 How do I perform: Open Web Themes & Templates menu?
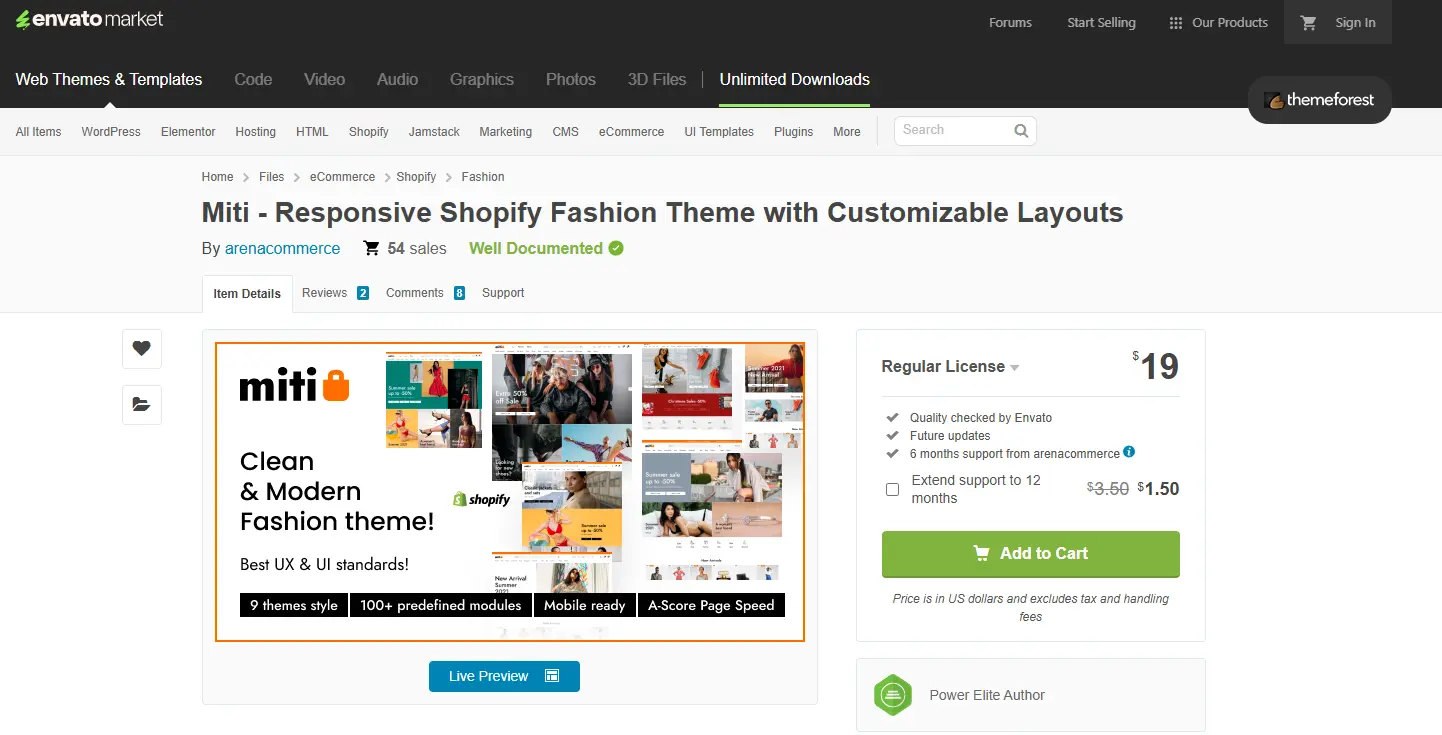pyautogui.click(x=109, y=79)
